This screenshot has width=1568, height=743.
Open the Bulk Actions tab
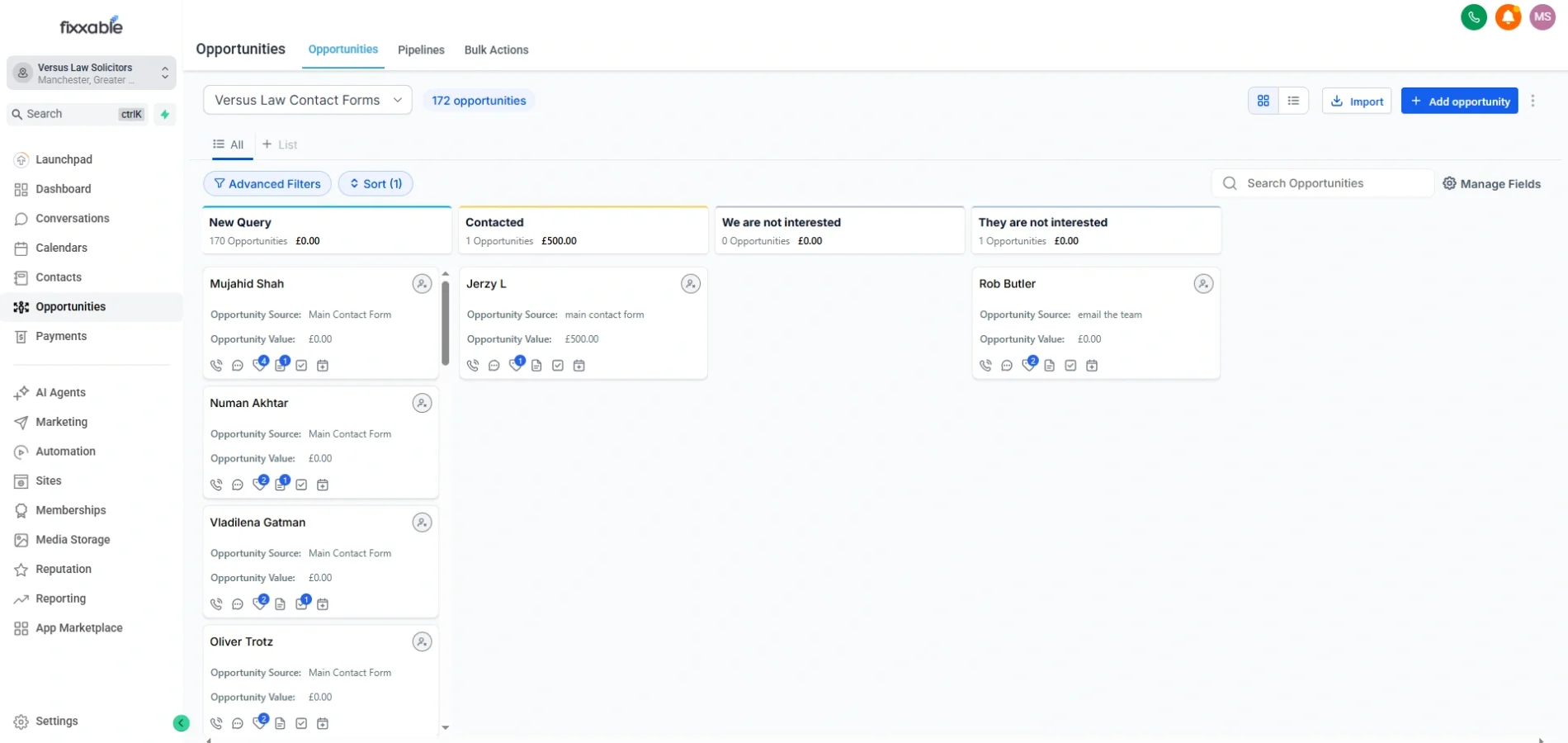click(496, 50)
